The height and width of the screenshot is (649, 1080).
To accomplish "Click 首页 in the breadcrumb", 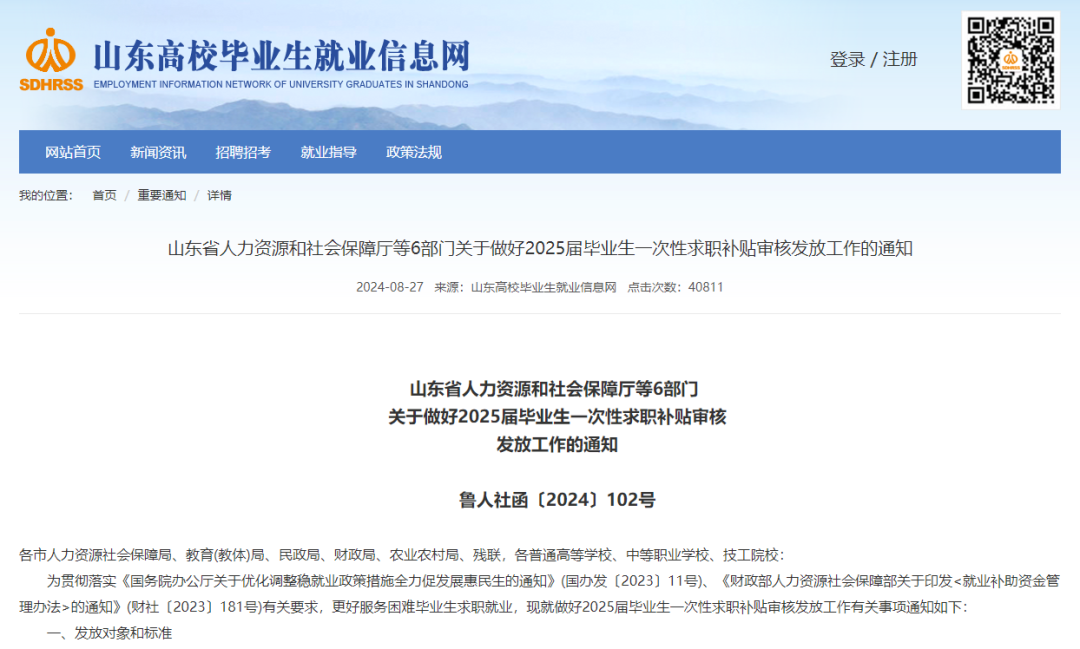I will click(x=105, y=196).
